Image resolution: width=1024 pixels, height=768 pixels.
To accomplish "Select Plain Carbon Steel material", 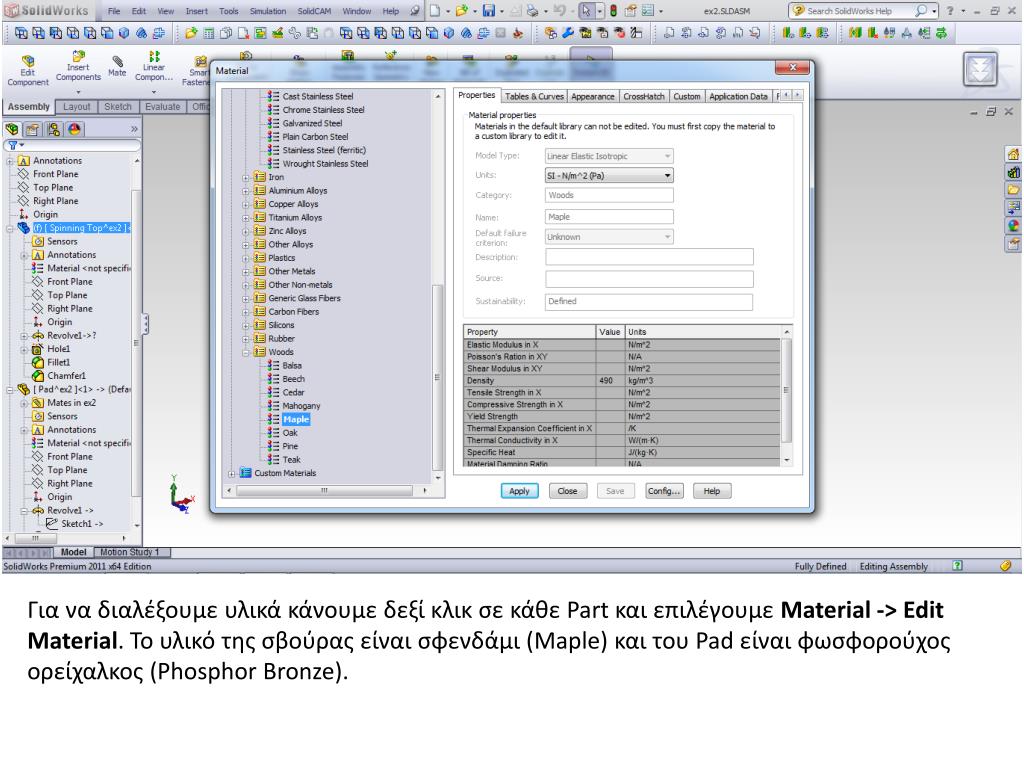I will coord(315,137).
